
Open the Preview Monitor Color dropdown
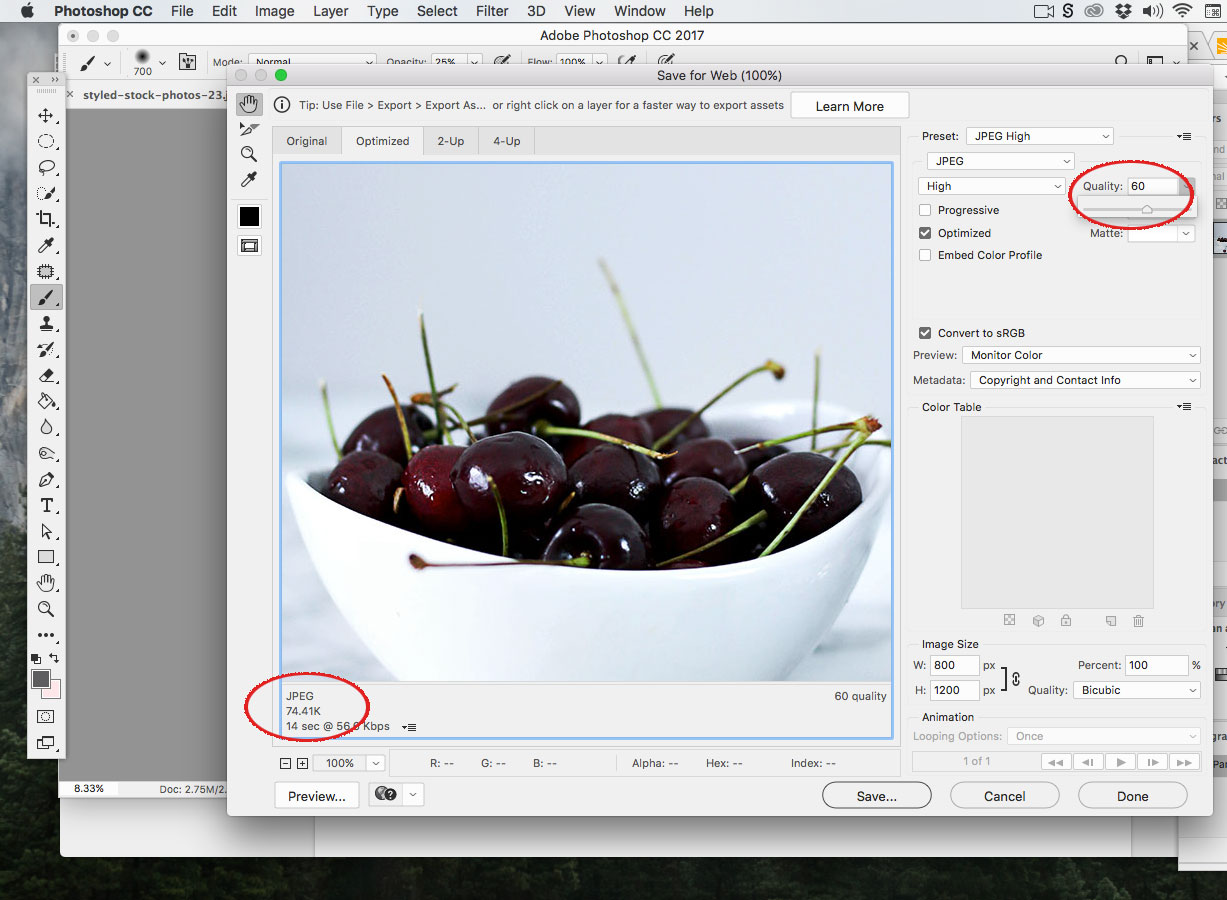(x=1081, y=355)
